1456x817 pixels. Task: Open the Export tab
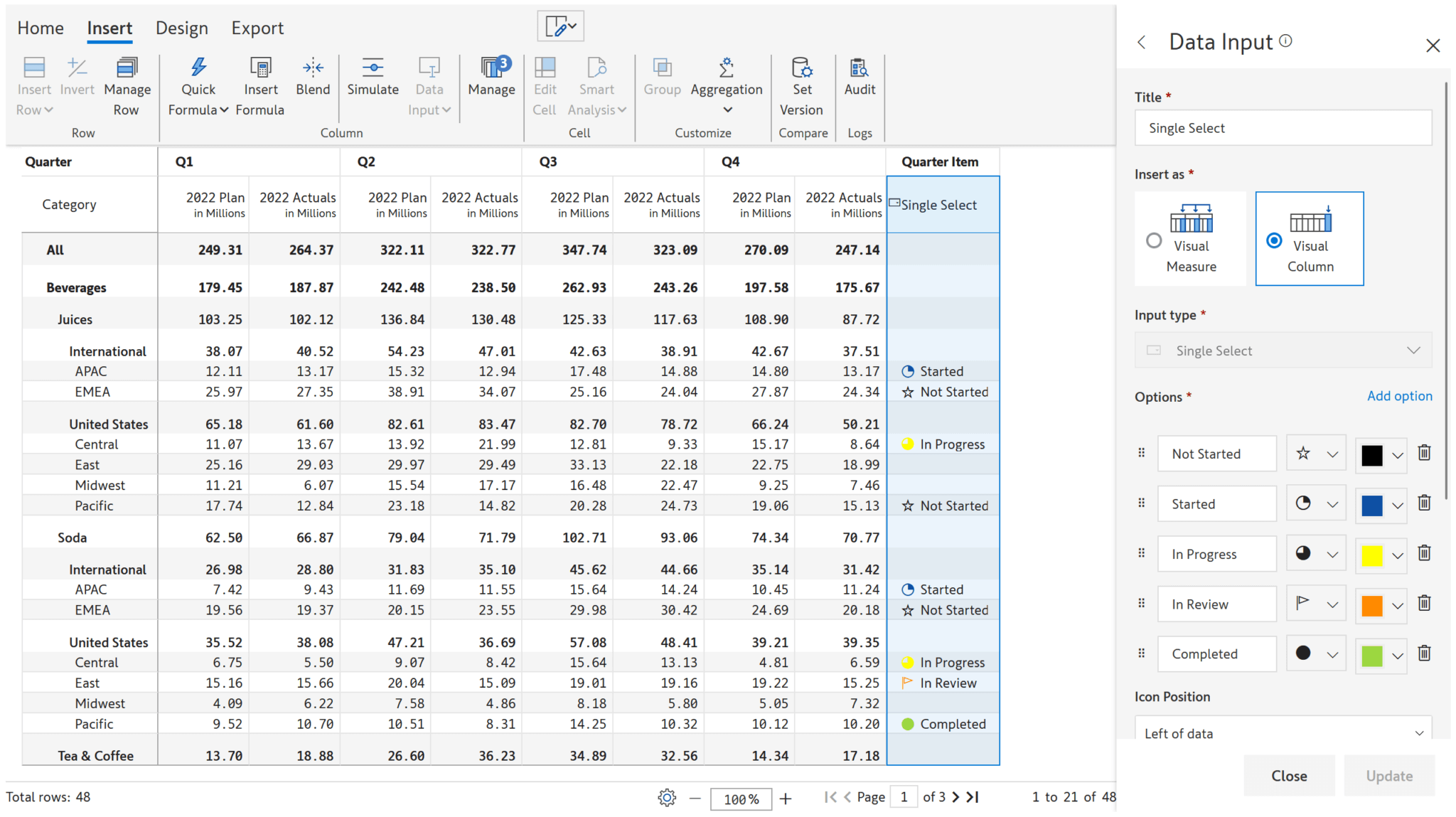coord(257,28)
